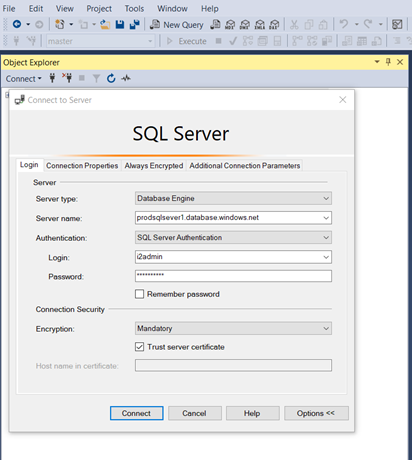This screenshot has width=412, height=460.
Task: Open Object Explorer window position dropdown arrow
Action: (x=377, y=62)
